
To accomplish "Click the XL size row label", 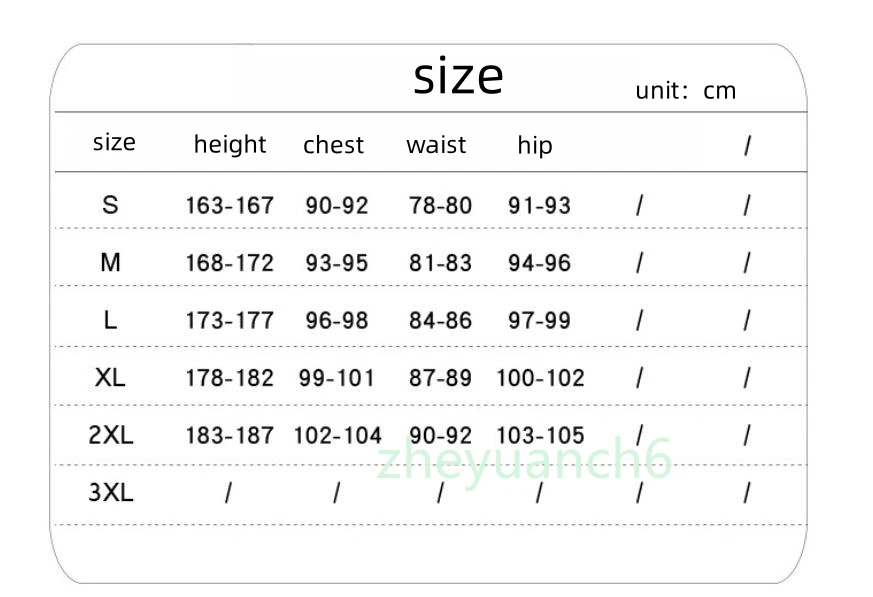I will coord(110,378).
